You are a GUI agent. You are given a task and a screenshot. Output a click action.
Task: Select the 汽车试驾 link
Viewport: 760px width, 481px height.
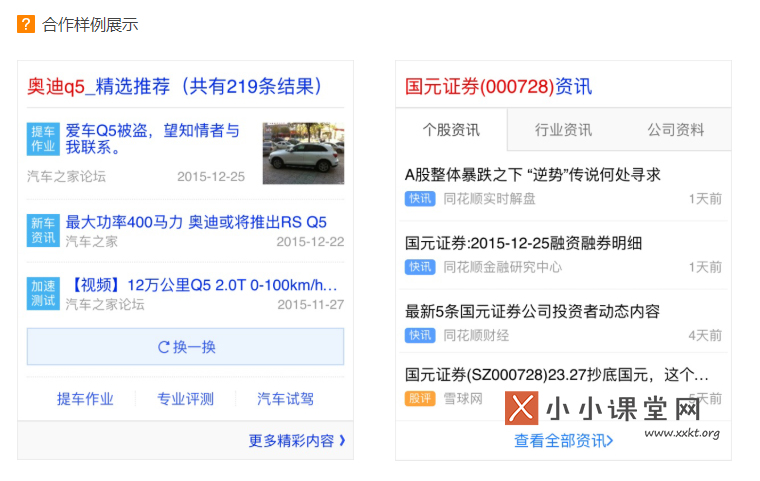[x=285, y=399]
